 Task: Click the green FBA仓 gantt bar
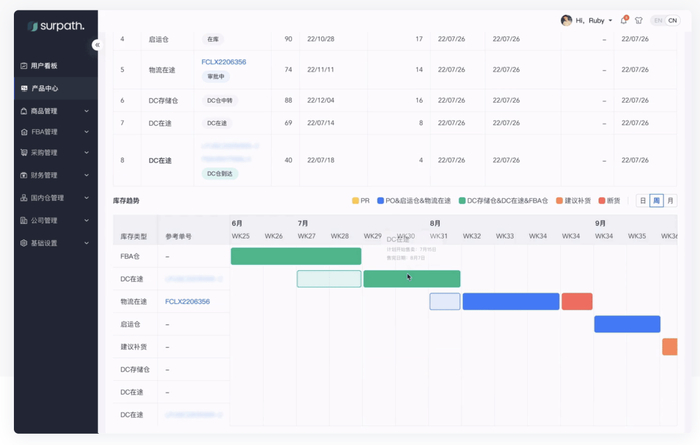[295, 256]
